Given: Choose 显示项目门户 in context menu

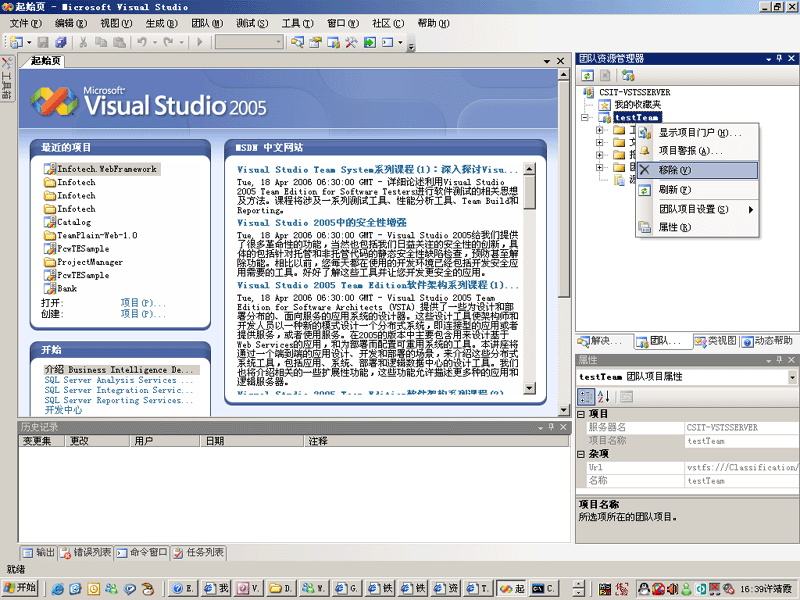Looking at the screenshot, I should point(697,133).
